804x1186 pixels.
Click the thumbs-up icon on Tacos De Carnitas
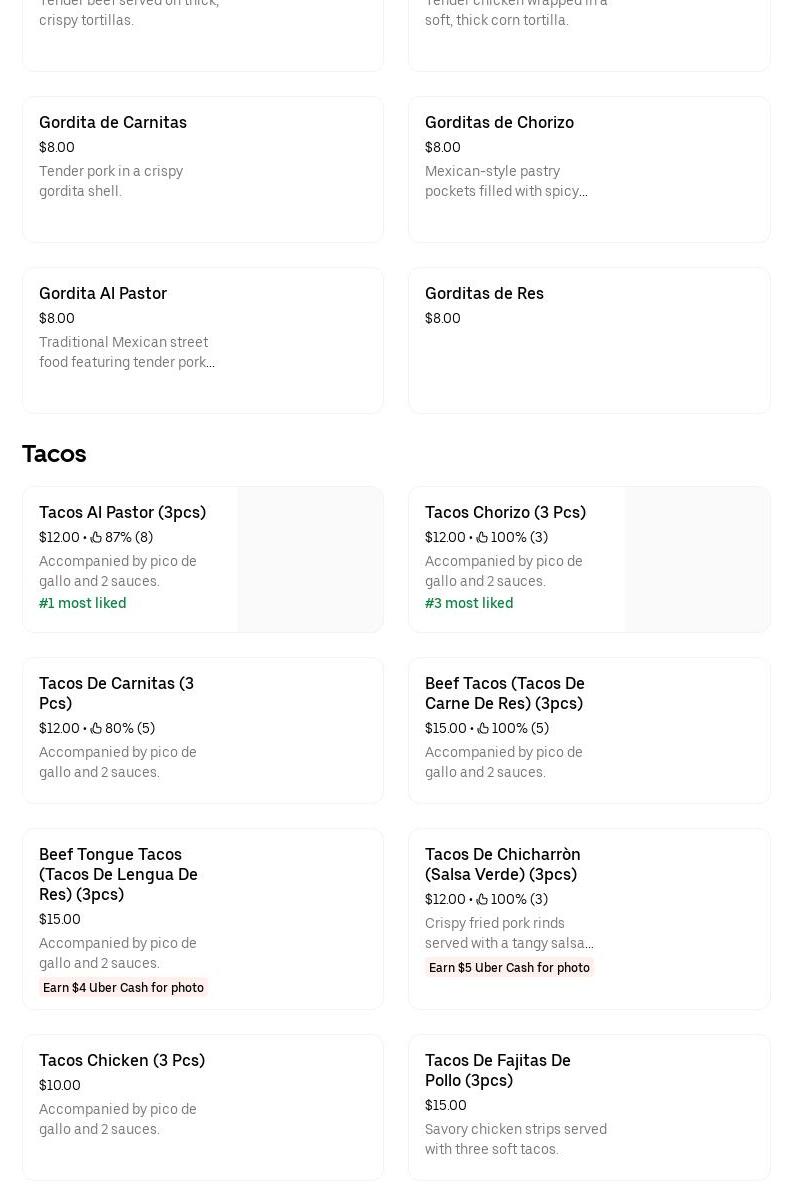coord(96,728)
